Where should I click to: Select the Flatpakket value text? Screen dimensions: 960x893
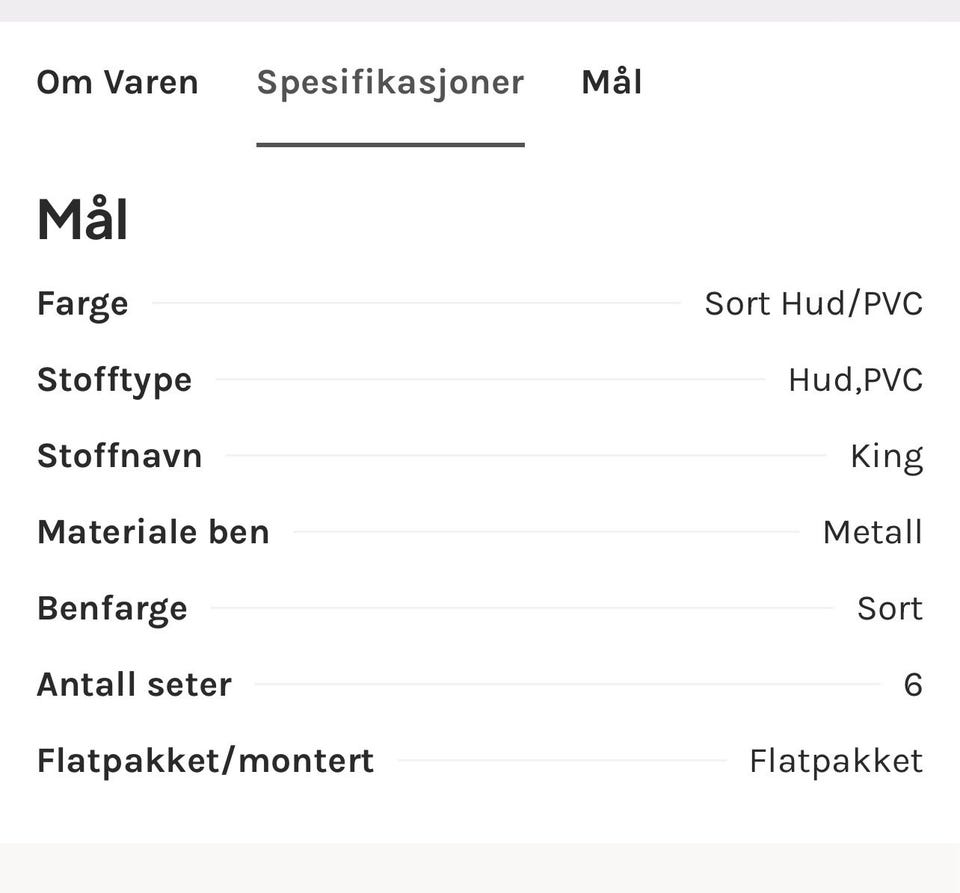pyautogui.click(x=835, y=761)
